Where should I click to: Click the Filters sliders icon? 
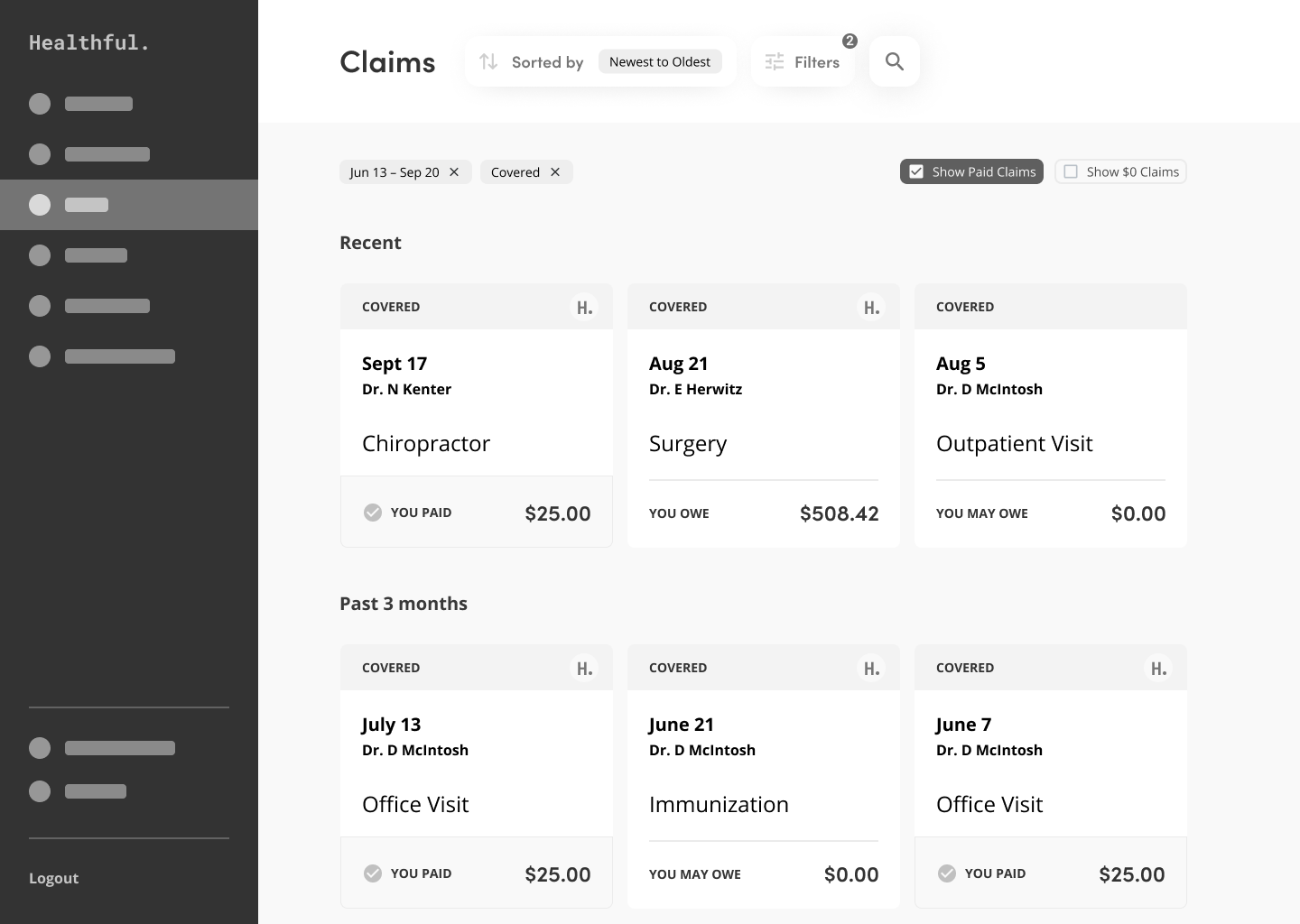point(775,61)
